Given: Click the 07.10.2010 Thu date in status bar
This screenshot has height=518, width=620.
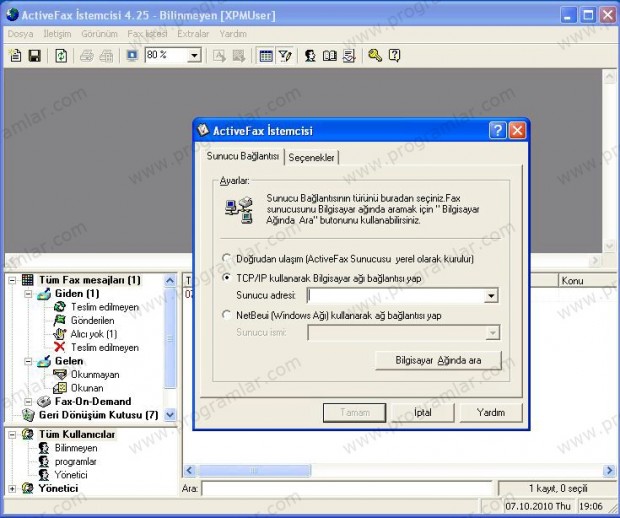Looking at the screenshot, I should (538, 506).
